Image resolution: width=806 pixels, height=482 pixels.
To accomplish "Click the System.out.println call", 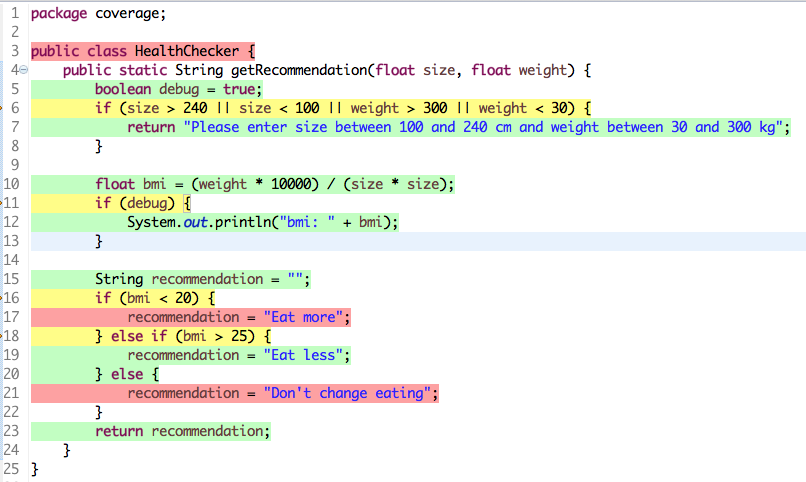I will 263,223.
